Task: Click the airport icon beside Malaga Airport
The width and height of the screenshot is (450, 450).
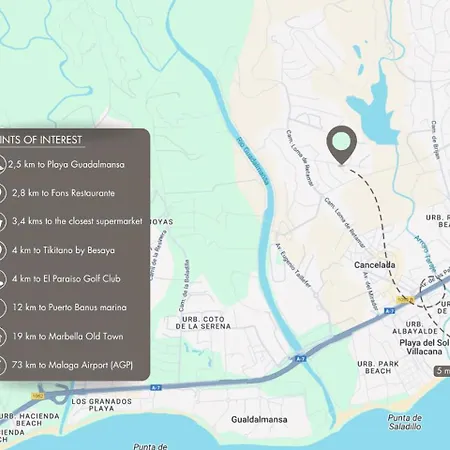Action: point(2,365)
